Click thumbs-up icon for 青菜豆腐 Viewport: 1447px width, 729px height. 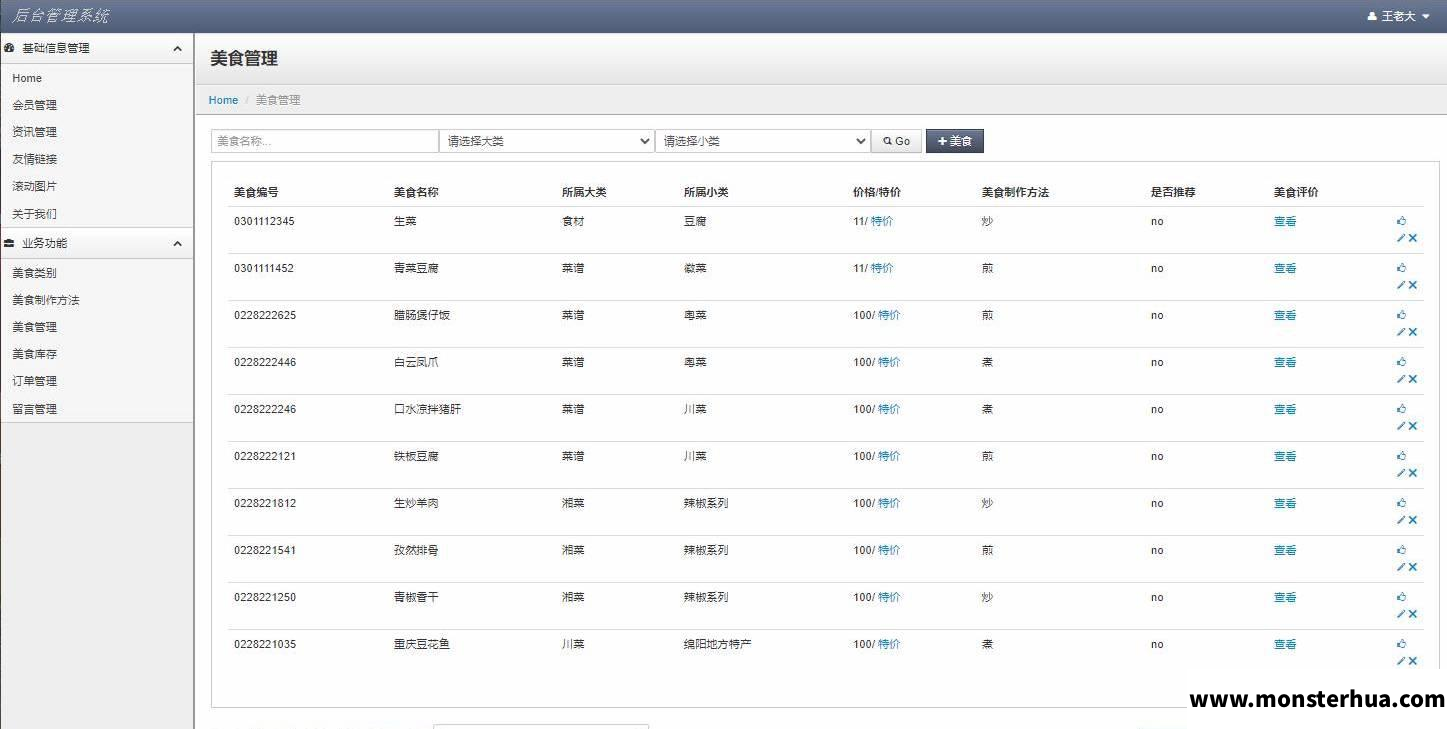(x=1402, y=268)
